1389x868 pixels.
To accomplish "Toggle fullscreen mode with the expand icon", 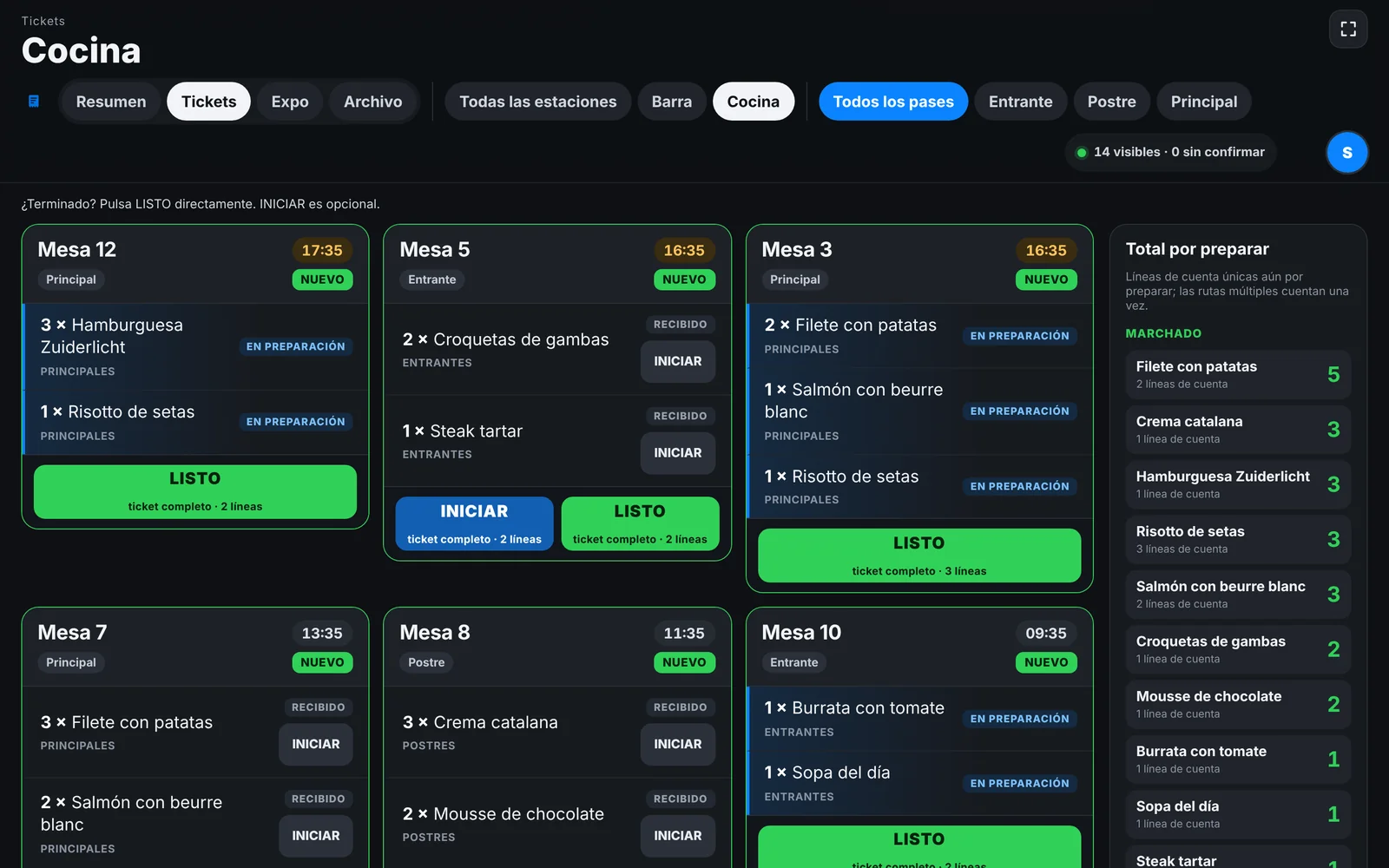I will click(1348, 30).
